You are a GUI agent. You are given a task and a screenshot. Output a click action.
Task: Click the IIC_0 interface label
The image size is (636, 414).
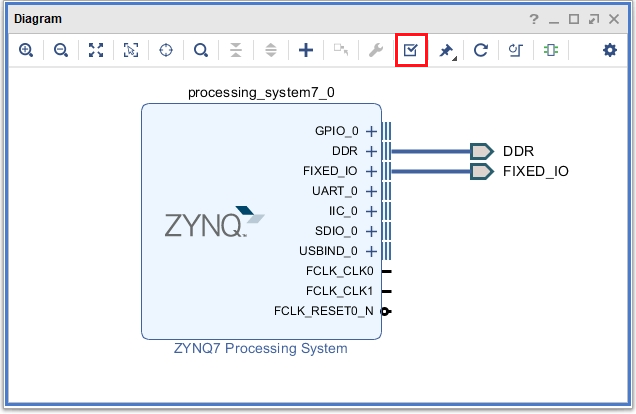coord(343,211)
